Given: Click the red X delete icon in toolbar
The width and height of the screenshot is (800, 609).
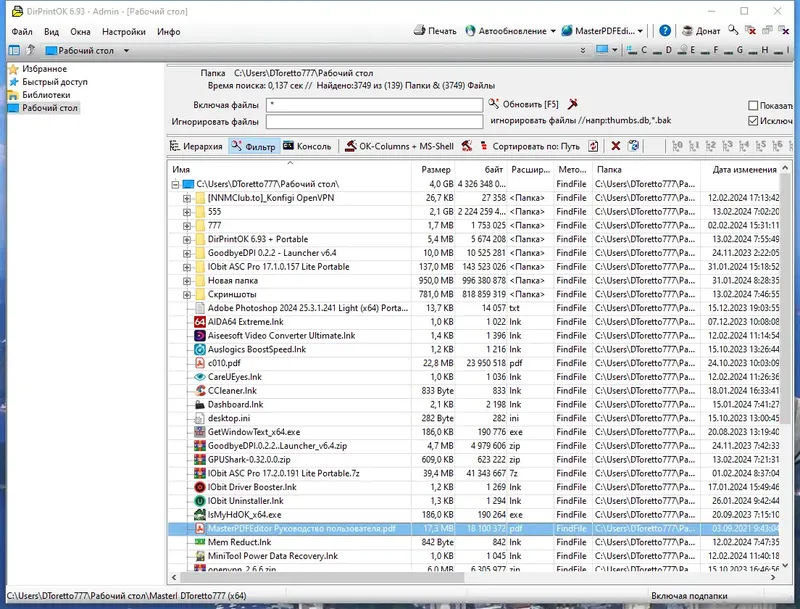Looking at the screenshot, I should point(616,146).
